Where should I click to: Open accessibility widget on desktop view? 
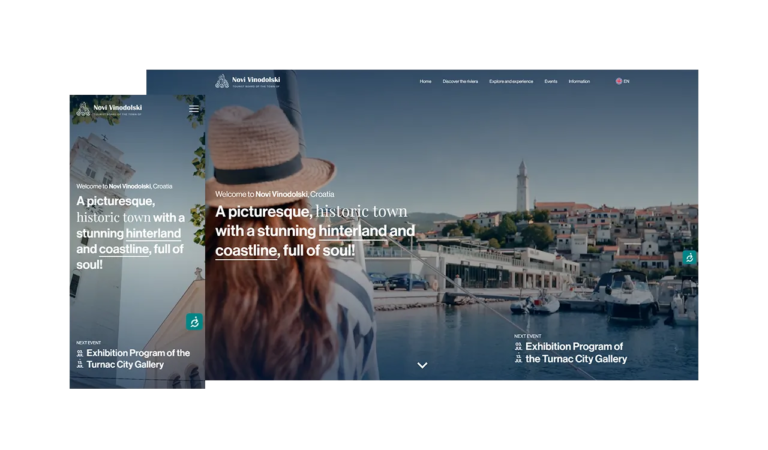click(x=689, y=257)
